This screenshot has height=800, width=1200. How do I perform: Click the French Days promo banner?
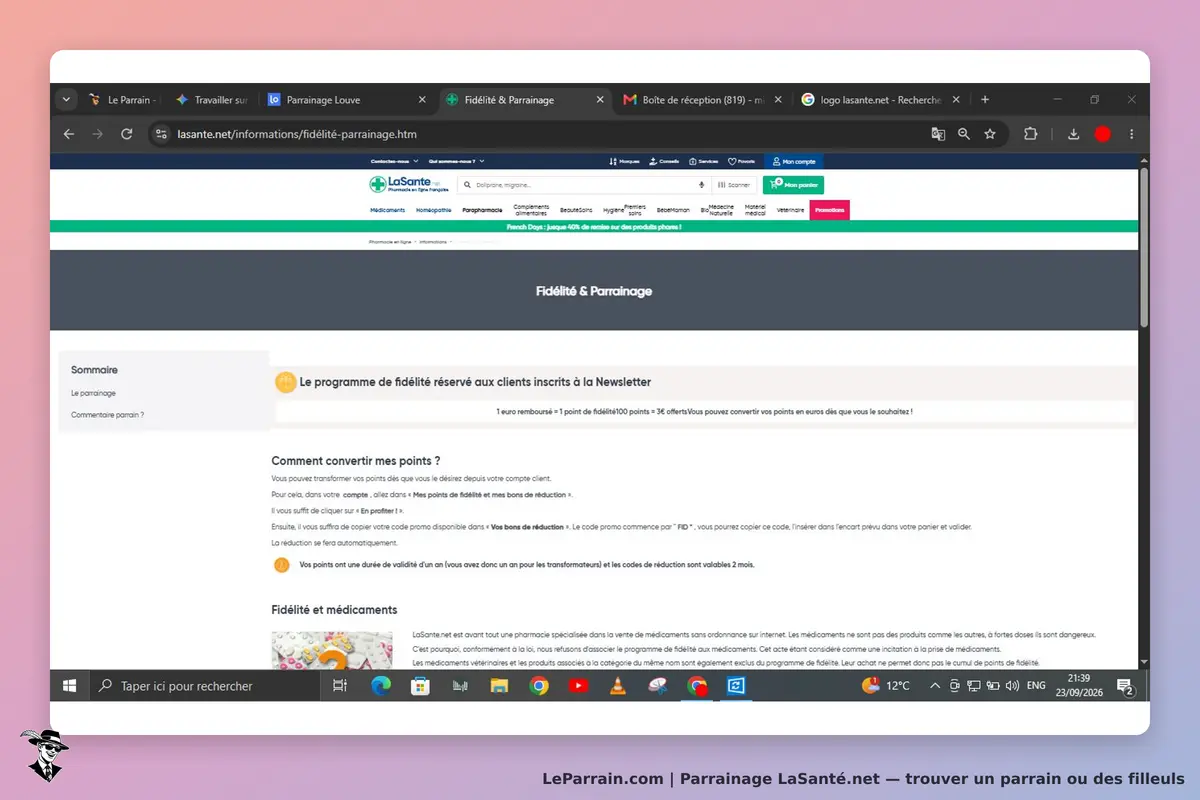point(594,227)
